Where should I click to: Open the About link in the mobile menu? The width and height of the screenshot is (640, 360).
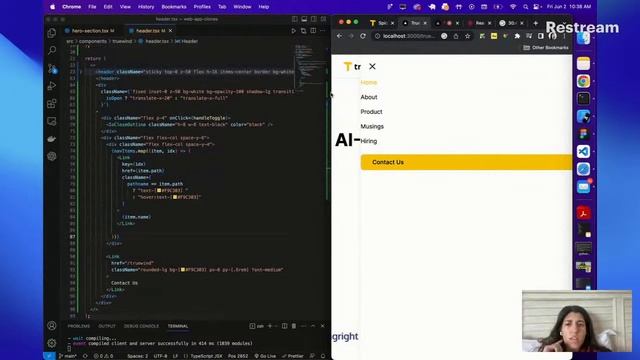369,97
